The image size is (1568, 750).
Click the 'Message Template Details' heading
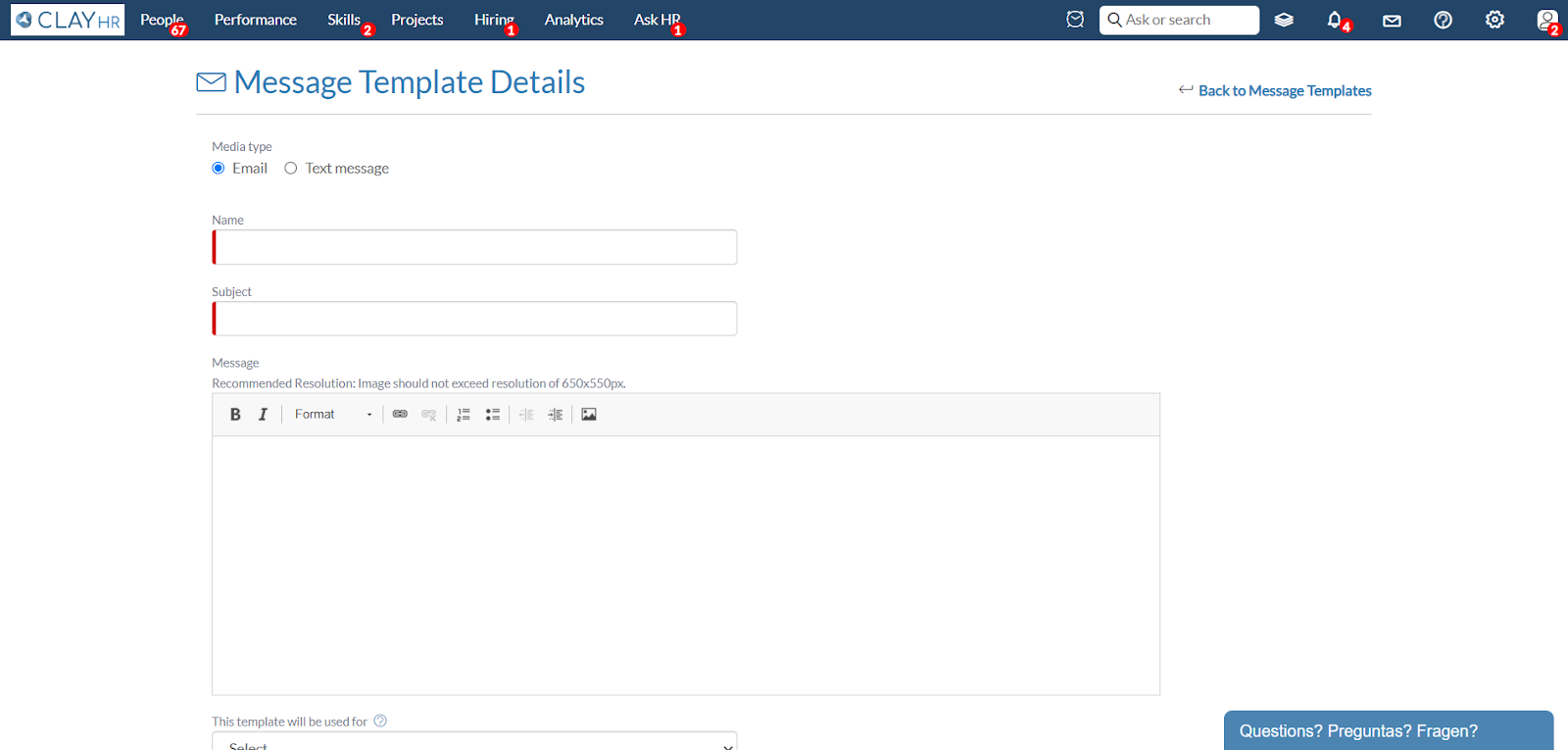point(409,82)
